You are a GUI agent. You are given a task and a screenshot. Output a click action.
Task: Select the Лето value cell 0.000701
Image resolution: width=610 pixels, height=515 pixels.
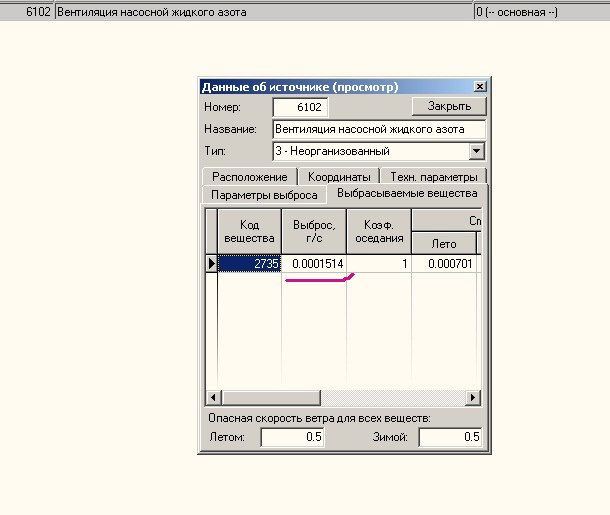(444, 263)
